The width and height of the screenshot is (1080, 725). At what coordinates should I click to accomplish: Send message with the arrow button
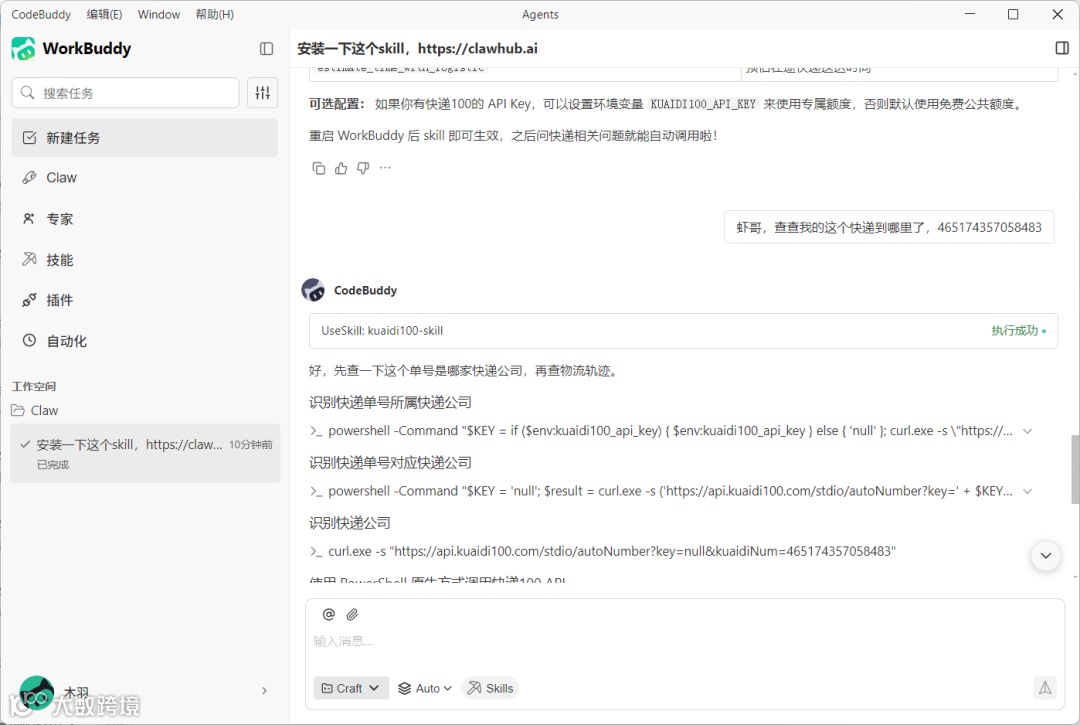click(x=1044, y=687)
